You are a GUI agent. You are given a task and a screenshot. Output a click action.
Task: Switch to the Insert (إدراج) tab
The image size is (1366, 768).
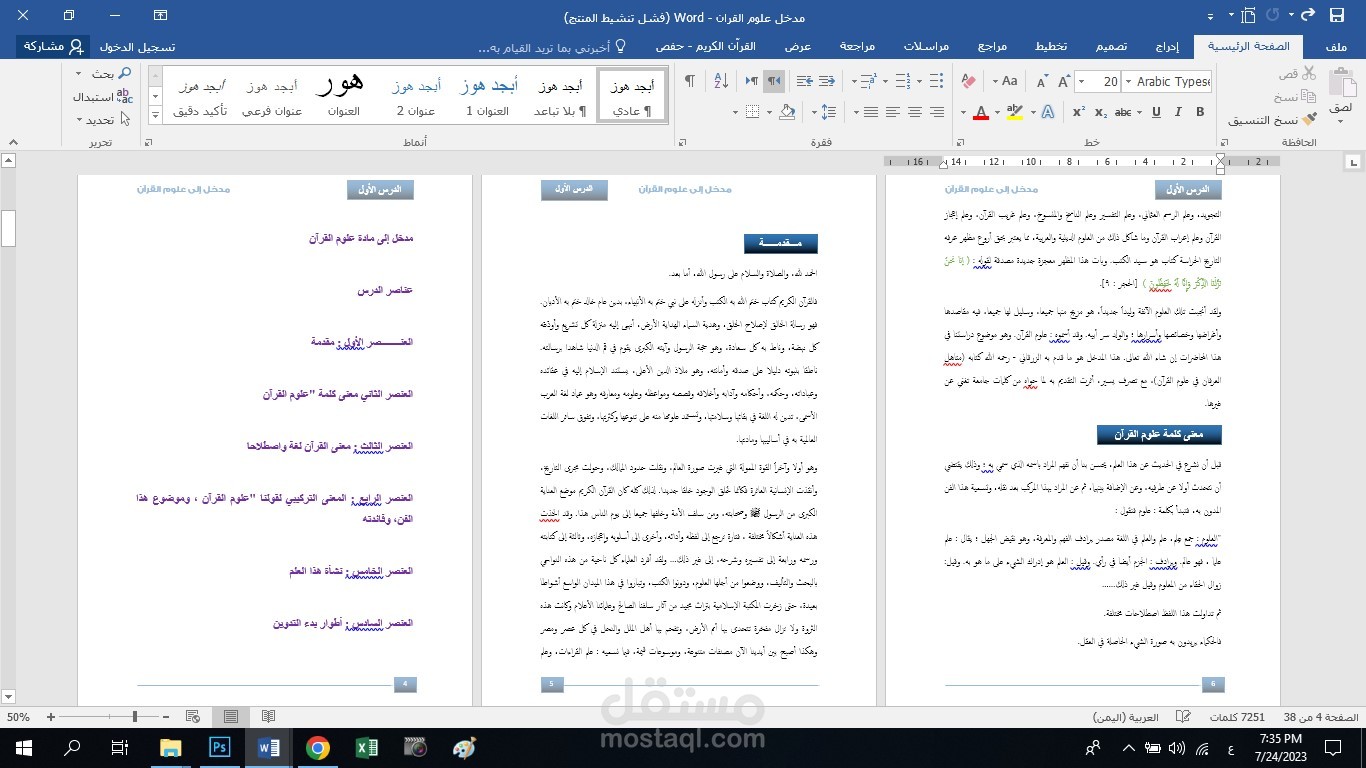point(1167,47)
